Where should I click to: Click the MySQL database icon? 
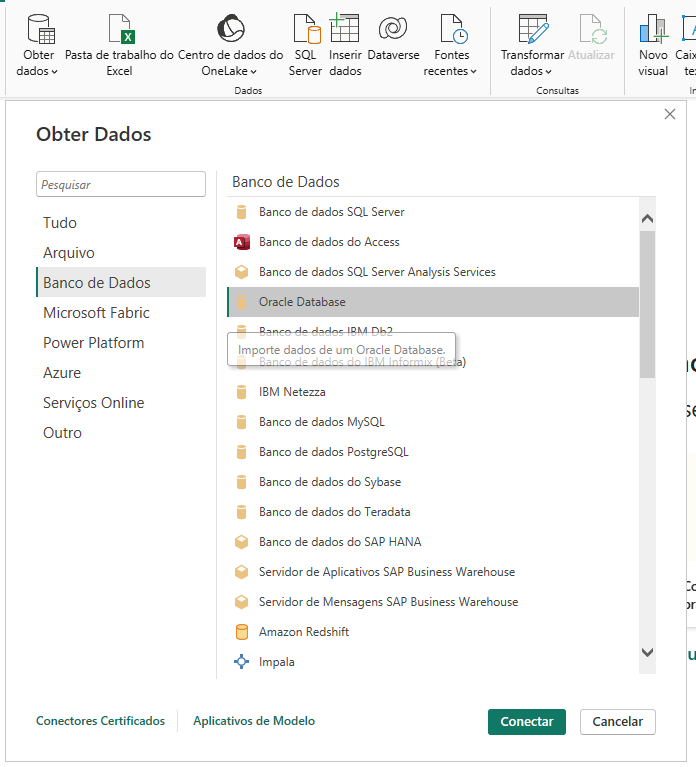point(242,422)
